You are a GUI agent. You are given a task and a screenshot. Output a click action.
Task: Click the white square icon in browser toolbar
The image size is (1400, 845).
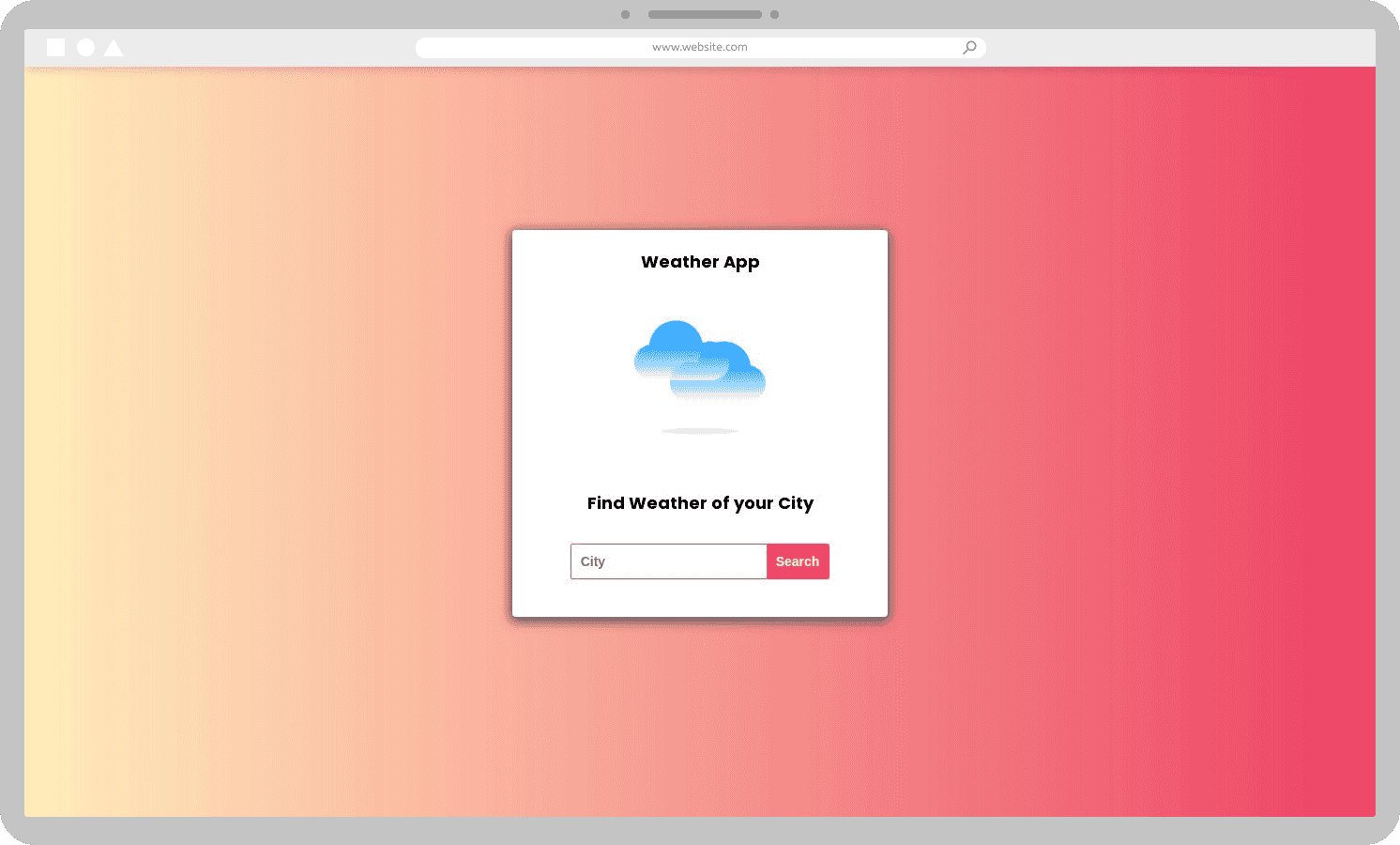[55, 47]
